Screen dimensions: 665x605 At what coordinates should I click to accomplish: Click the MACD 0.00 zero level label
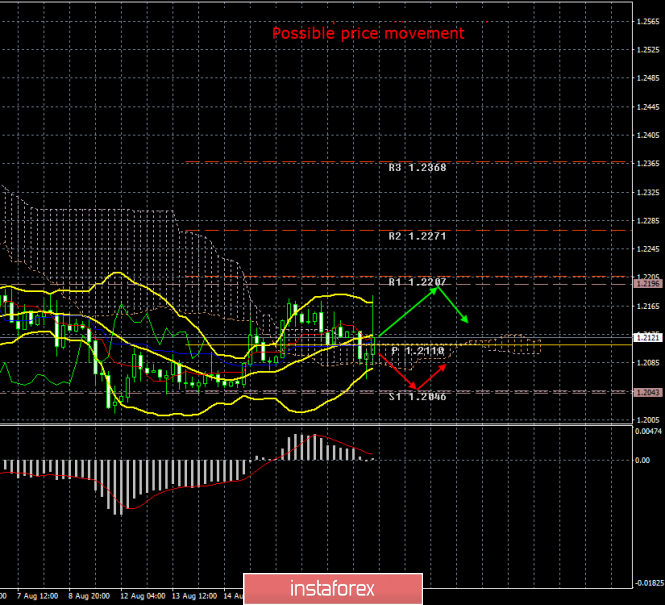pos(643,460)
